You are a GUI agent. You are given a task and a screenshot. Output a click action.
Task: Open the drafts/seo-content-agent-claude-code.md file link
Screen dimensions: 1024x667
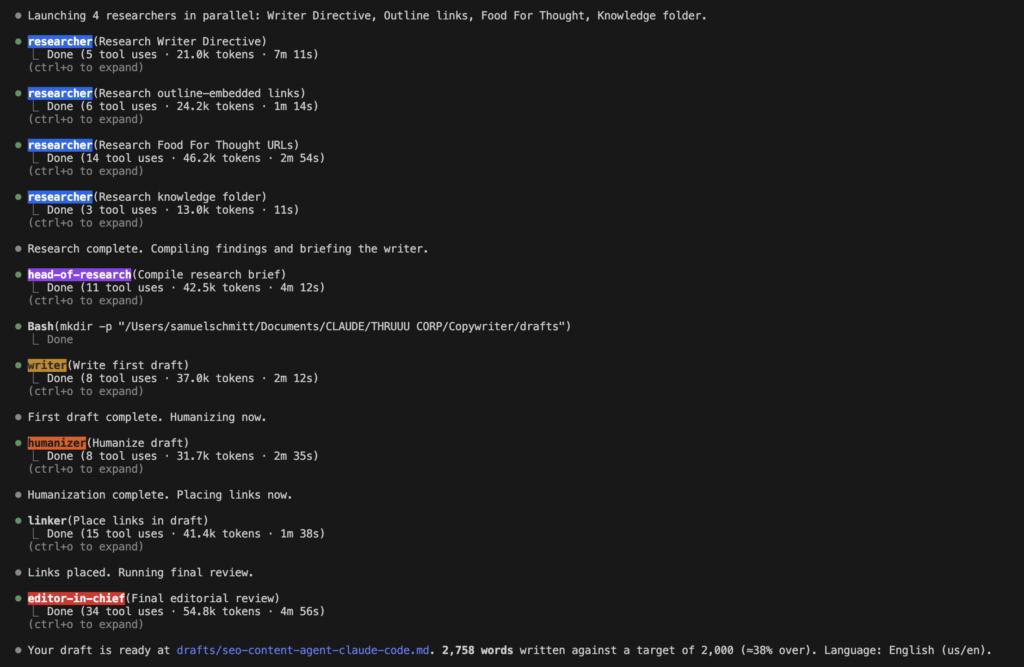click(302, 650)
